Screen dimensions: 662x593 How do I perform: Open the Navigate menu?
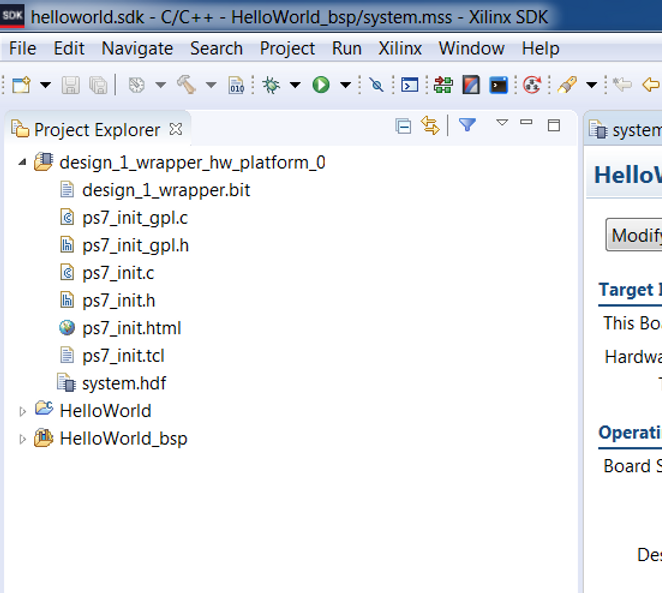137,49
